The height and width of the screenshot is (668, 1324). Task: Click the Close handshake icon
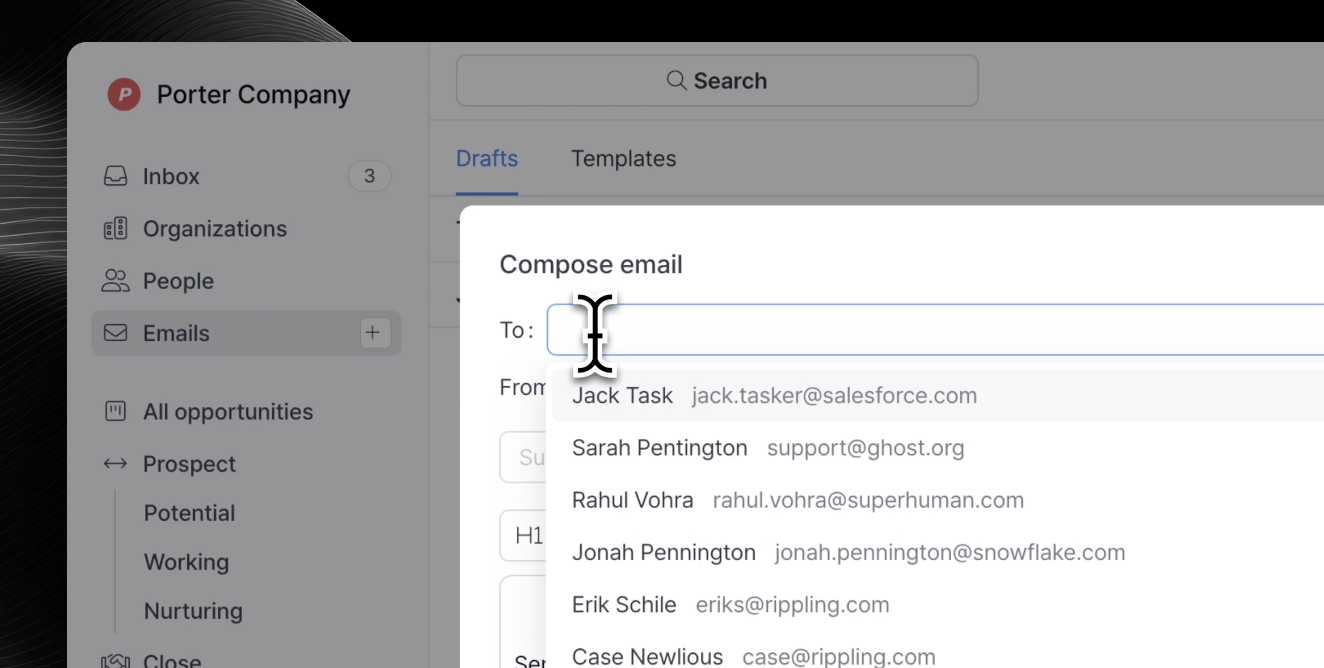115,660
